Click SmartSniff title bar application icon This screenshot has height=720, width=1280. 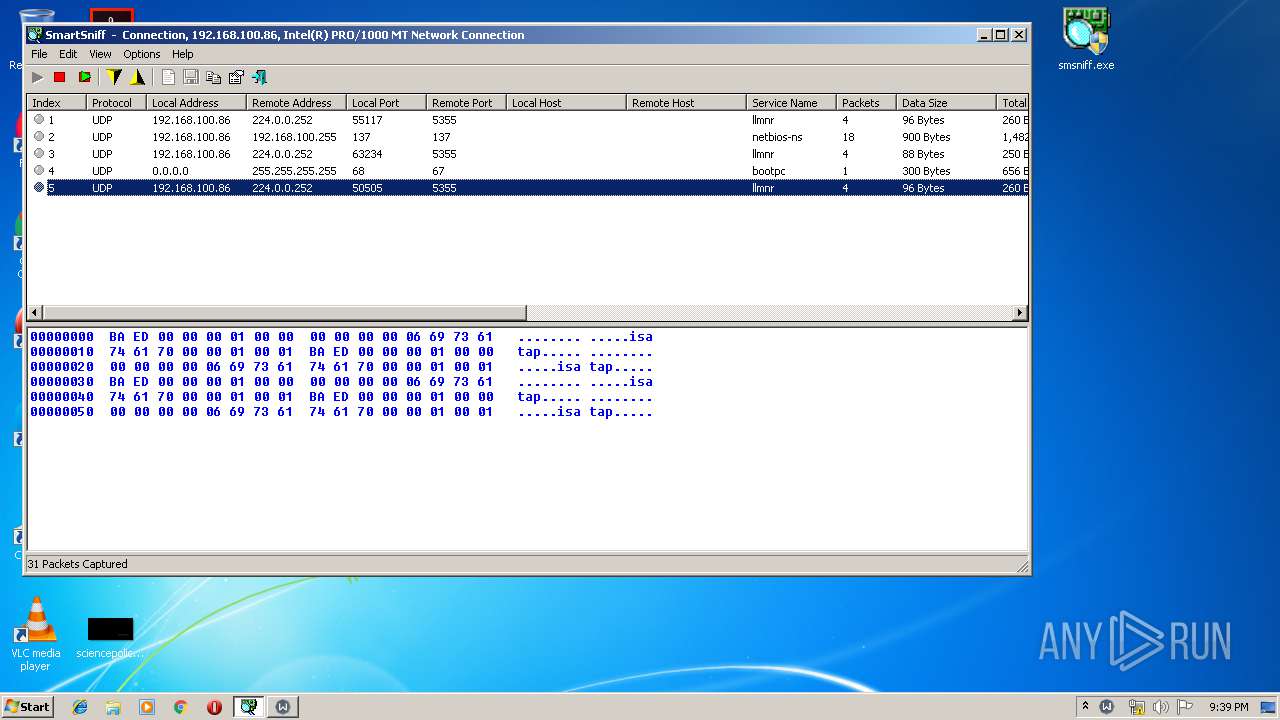point(35,35)
